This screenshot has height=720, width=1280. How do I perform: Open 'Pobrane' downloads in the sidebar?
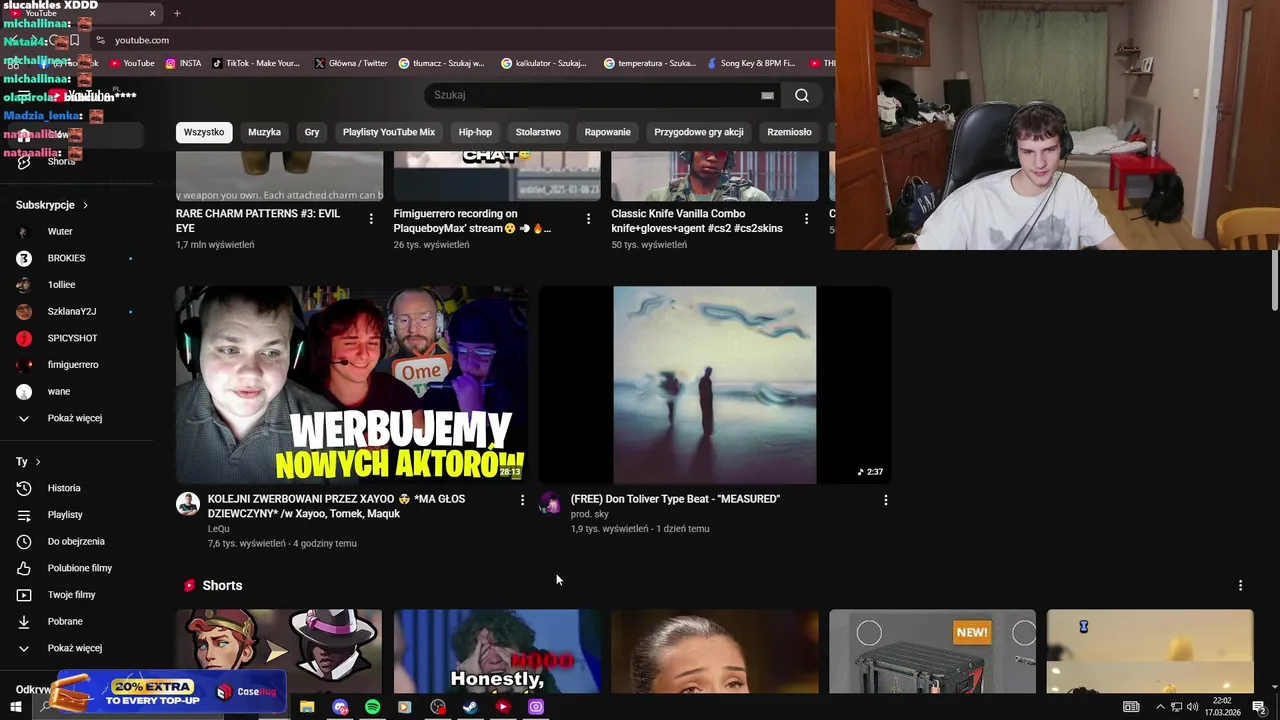pyautogui.click(x=65, y=621)
